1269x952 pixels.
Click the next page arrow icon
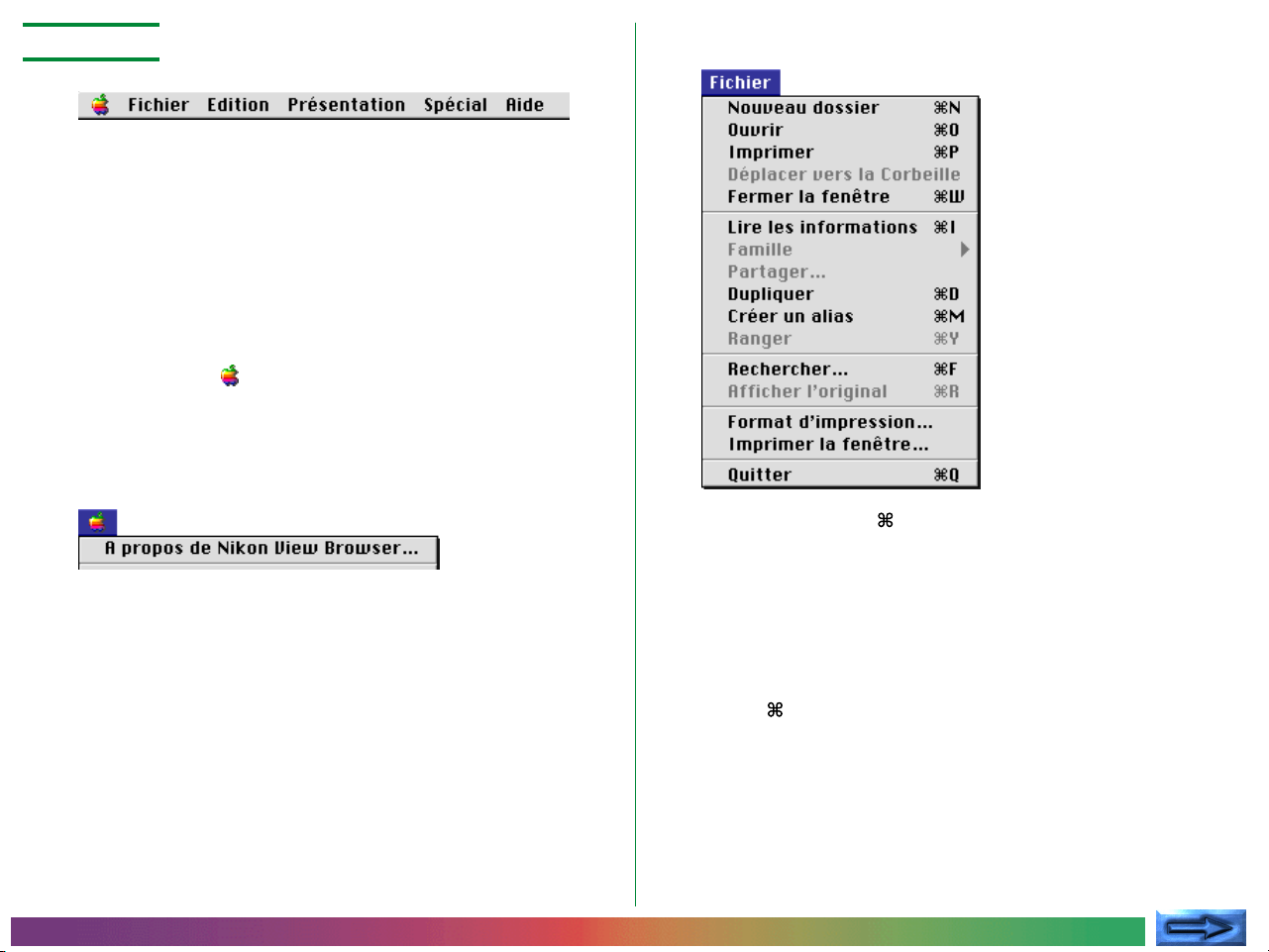(x=1200, y=927)
